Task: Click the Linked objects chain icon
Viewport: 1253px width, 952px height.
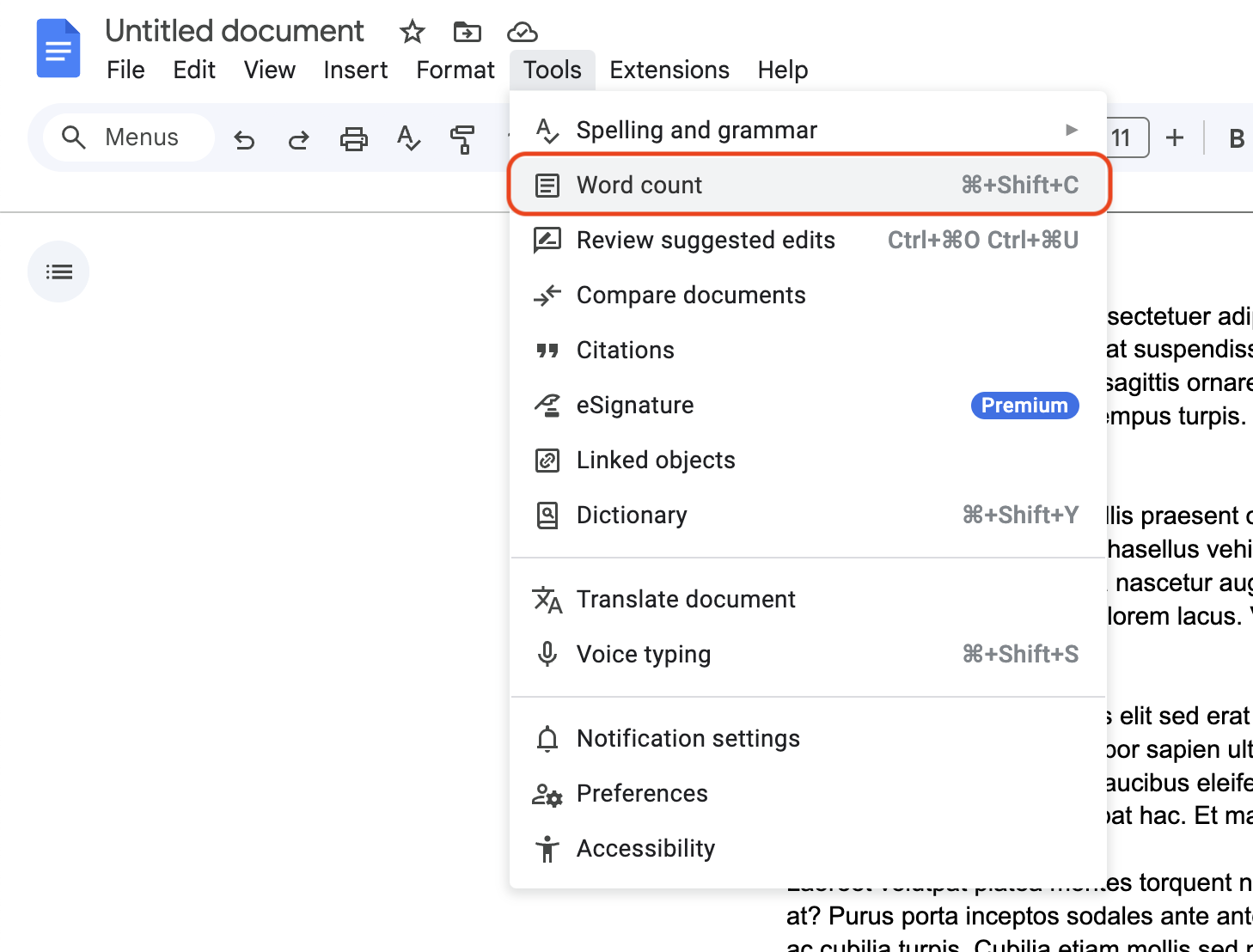Action: pyautogui.click(x=547, y=461)
